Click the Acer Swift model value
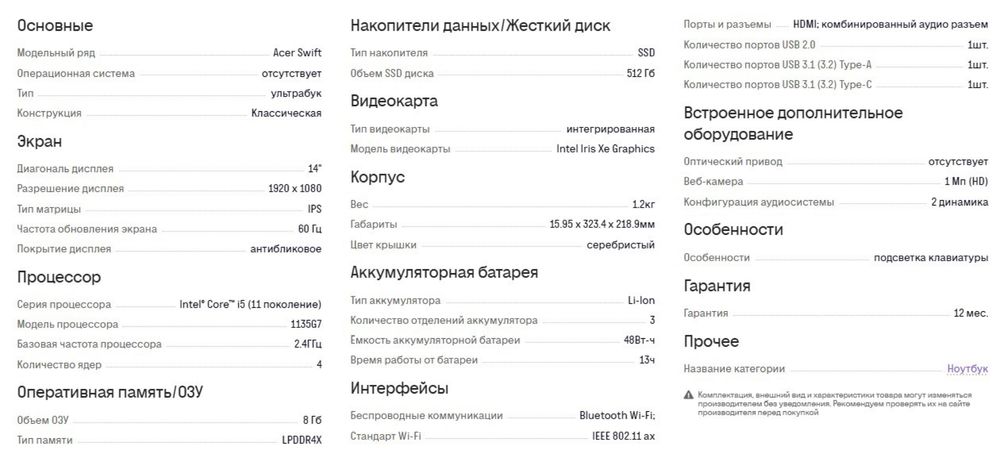 click(297, 53)
